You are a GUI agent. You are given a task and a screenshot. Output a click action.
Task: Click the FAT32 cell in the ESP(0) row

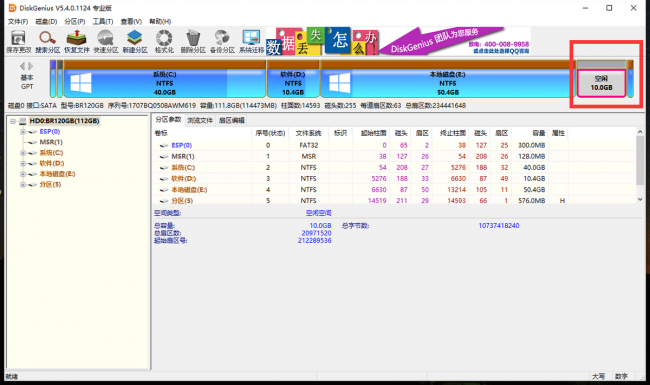[308, 145]
